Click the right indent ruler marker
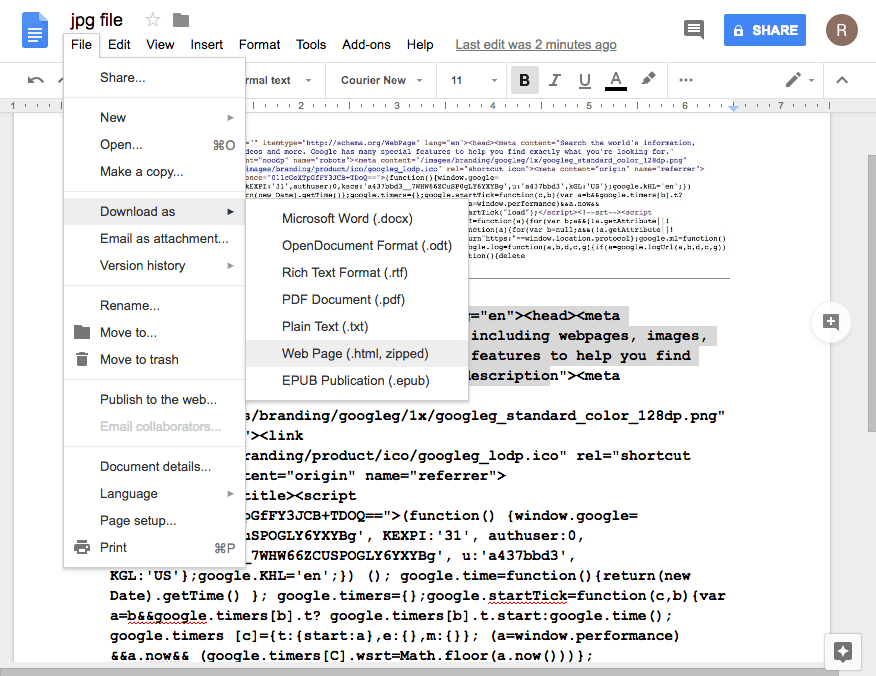 (x=734, y=107)
